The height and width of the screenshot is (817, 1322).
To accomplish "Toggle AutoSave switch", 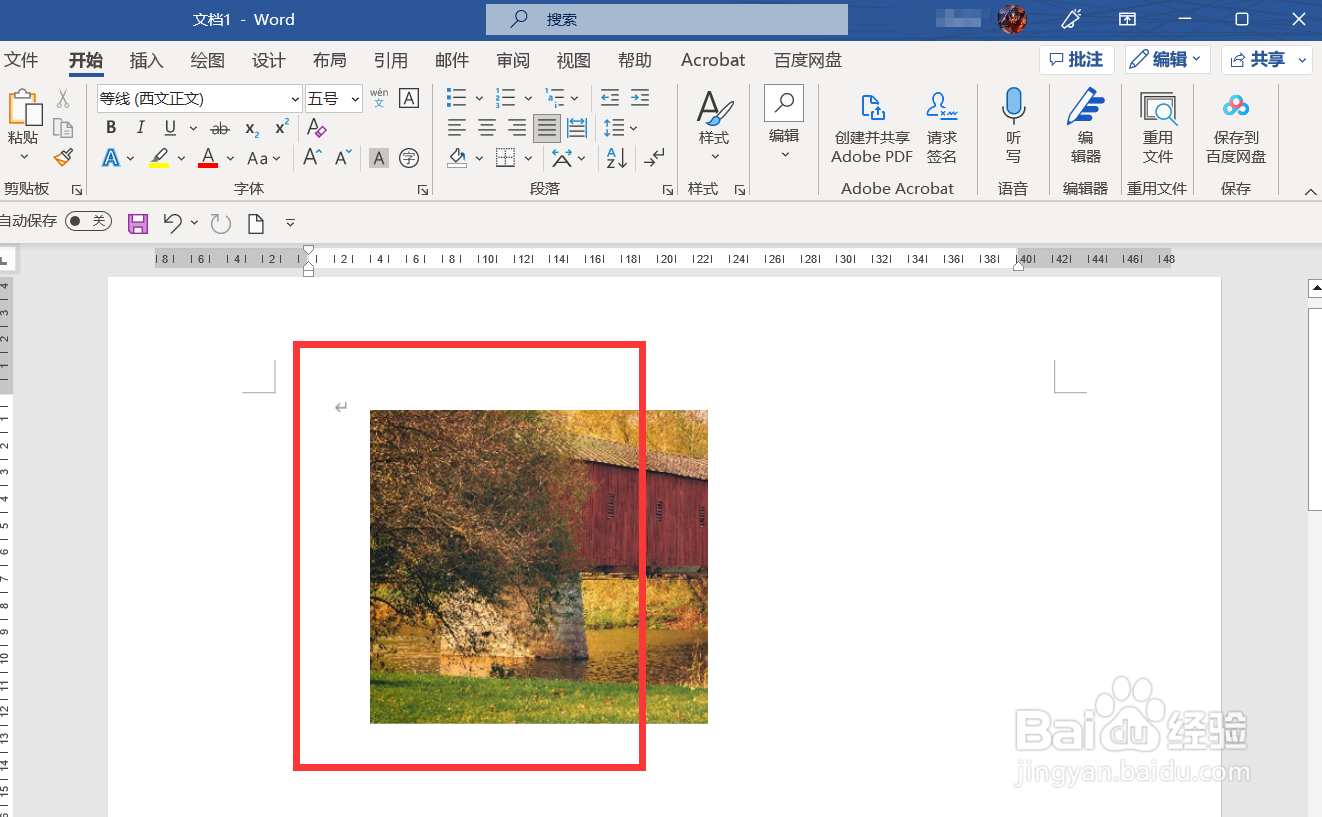I will [x=88, y=221].
